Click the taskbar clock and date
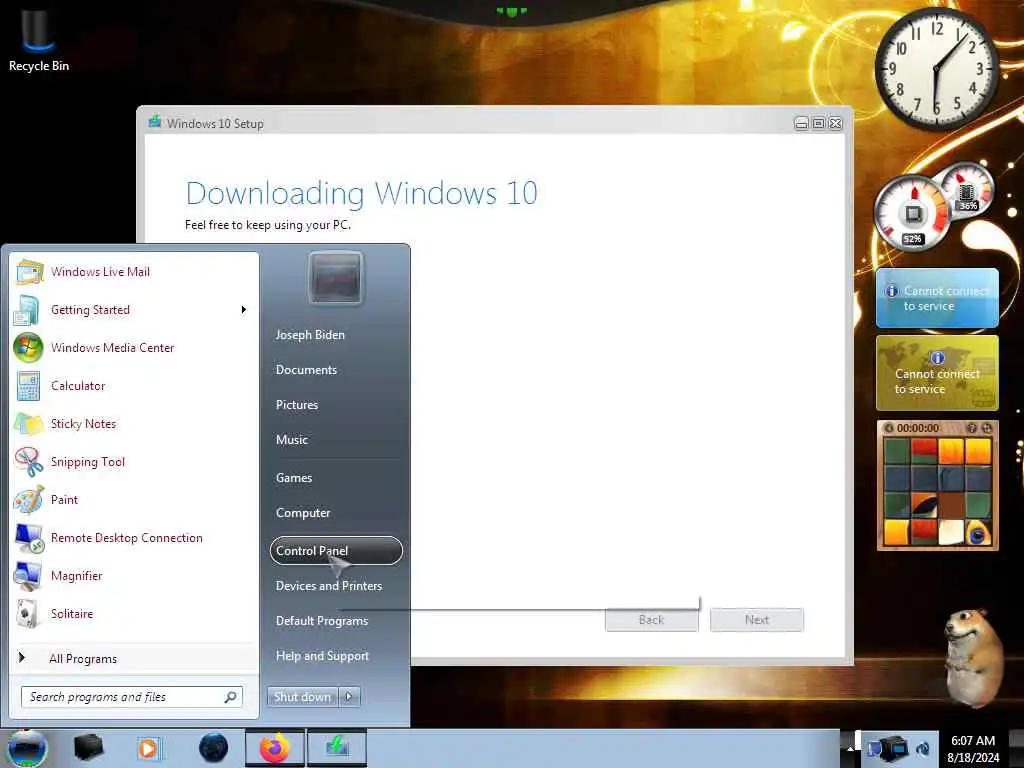The image size is (1024, 768). pos(973,749)
